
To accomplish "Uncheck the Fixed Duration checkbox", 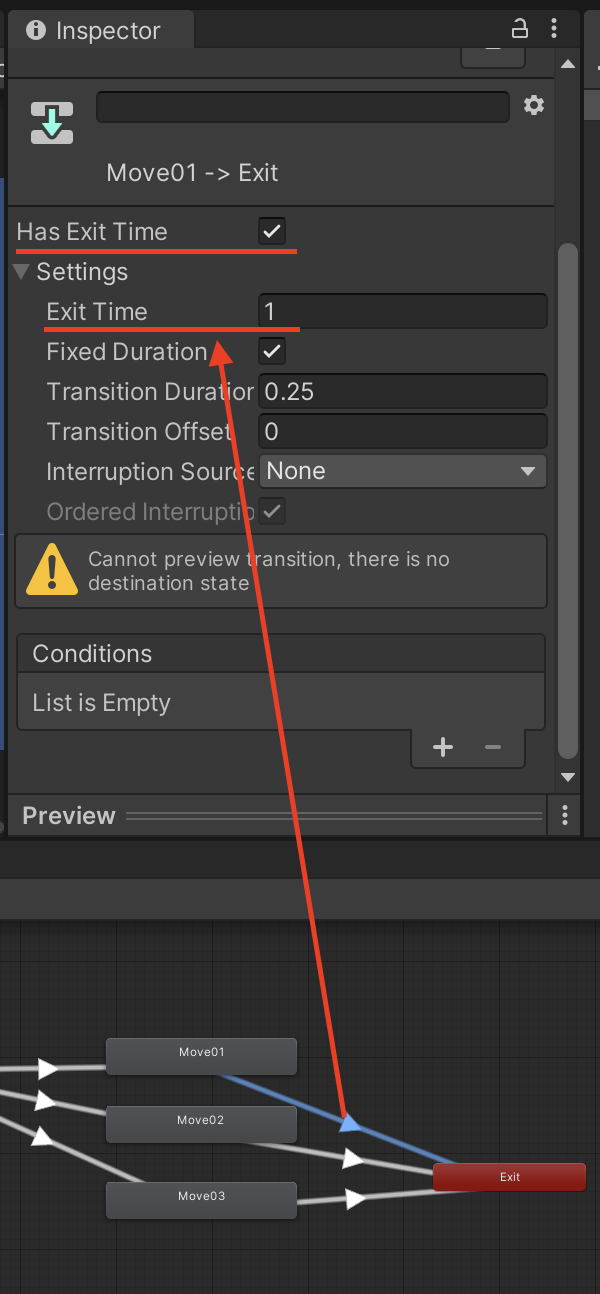I will (x=272, y=351).
